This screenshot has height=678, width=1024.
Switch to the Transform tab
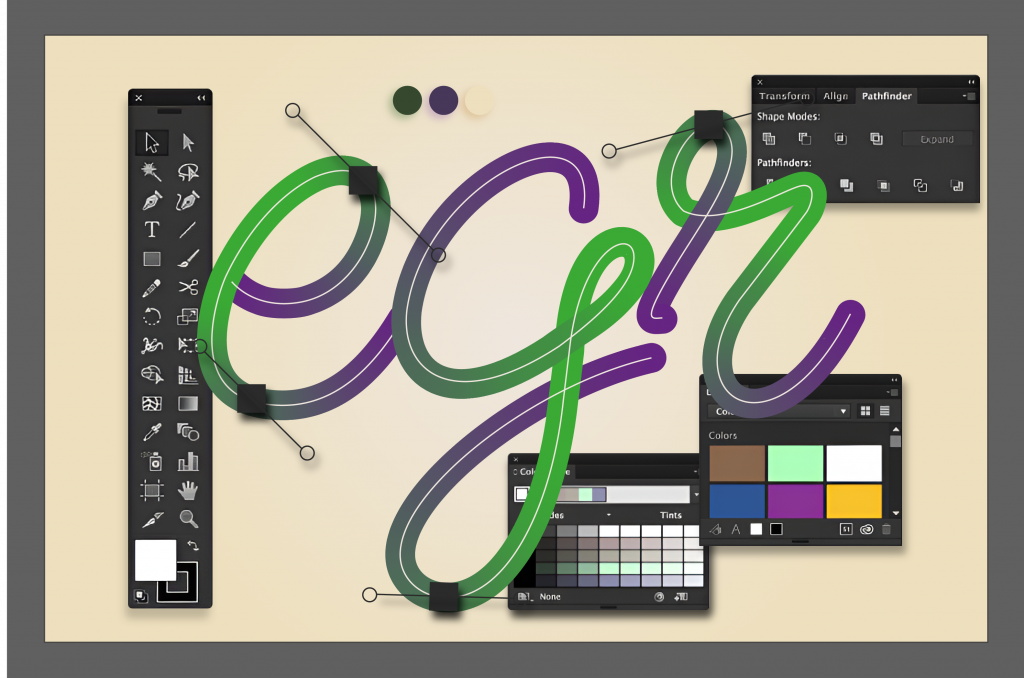tap(784, 96)
